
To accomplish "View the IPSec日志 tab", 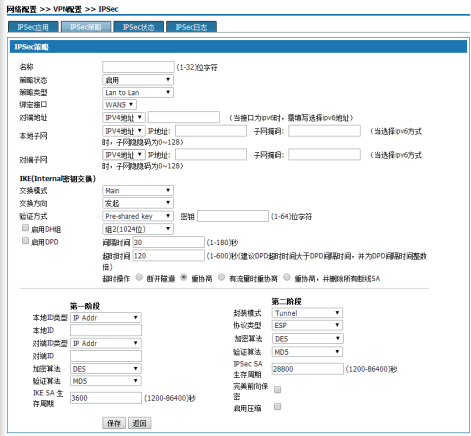I will pos(191,27).
